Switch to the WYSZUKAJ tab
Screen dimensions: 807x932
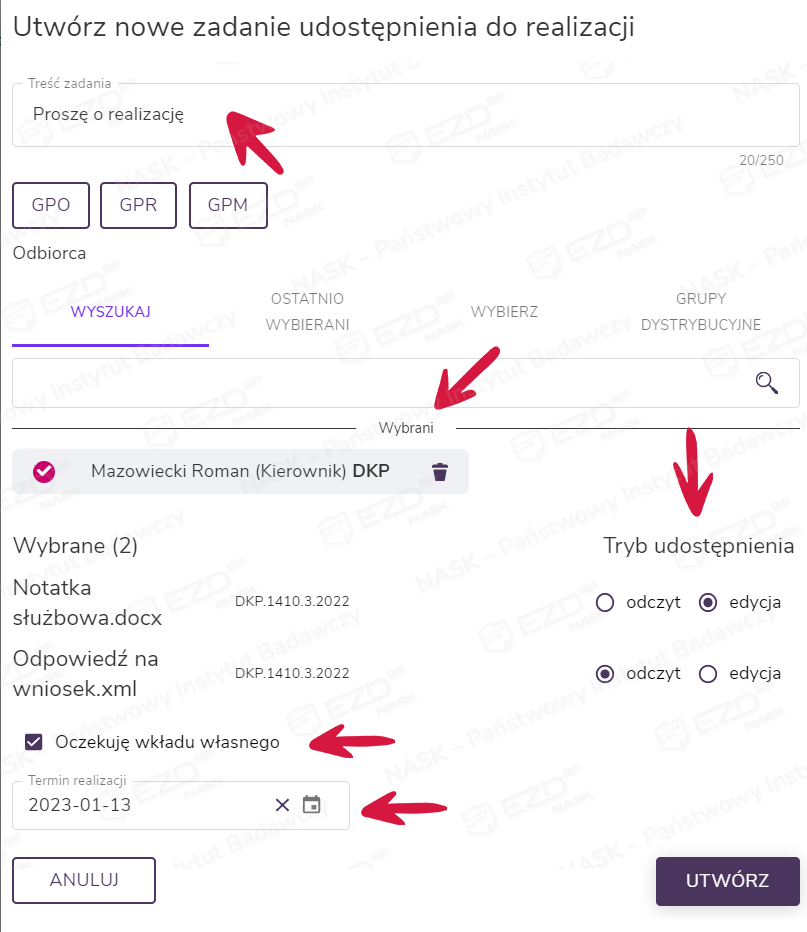pyautogui.click(x=110, y=312)
